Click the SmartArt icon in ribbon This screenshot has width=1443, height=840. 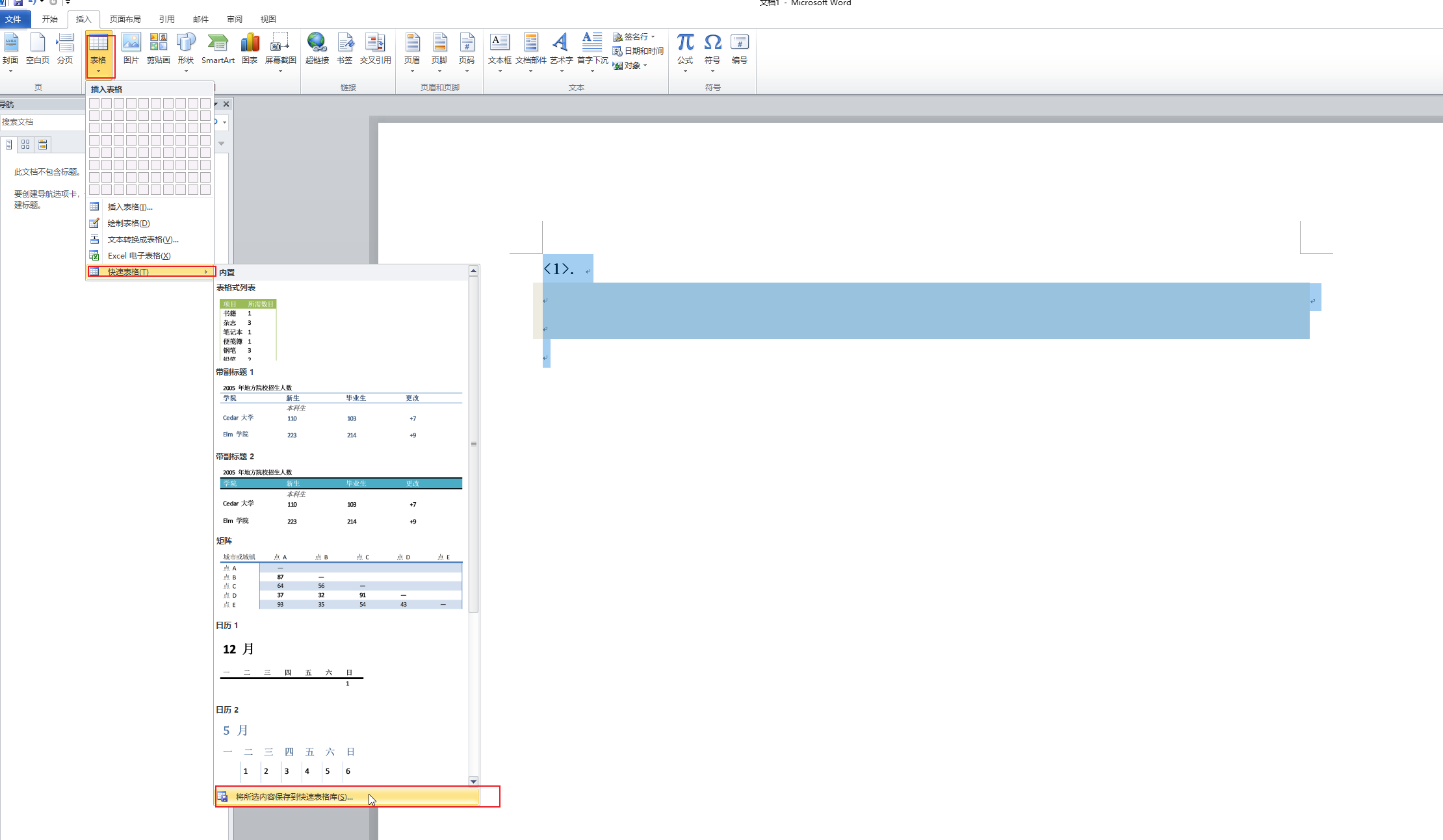pyautogui.click(x=218, y=48)
